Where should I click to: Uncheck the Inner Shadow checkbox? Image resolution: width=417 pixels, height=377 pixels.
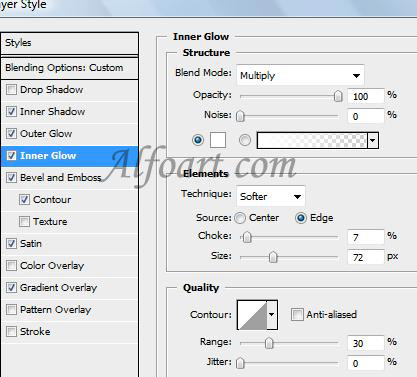pyautogui.click(x=11, y=111)
